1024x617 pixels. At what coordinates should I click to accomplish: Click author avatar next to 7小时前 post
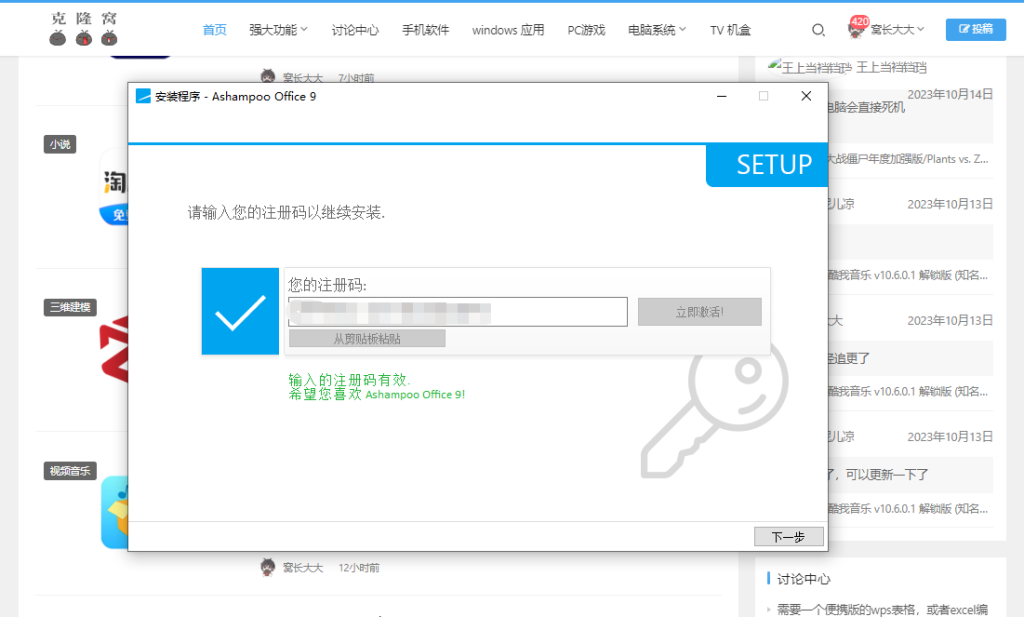click(x=268, y=77)
